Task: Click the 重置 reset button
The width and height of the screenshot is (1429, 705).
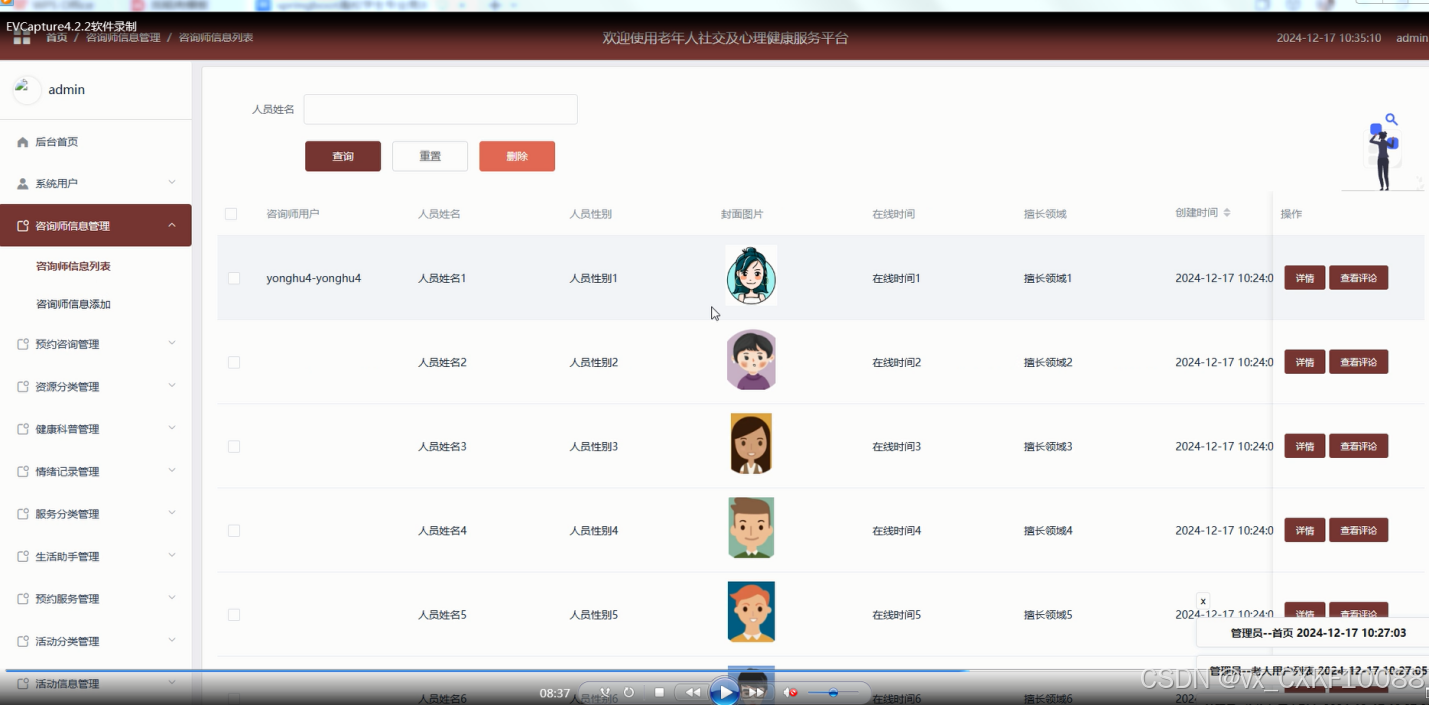Action: [430, 156]
